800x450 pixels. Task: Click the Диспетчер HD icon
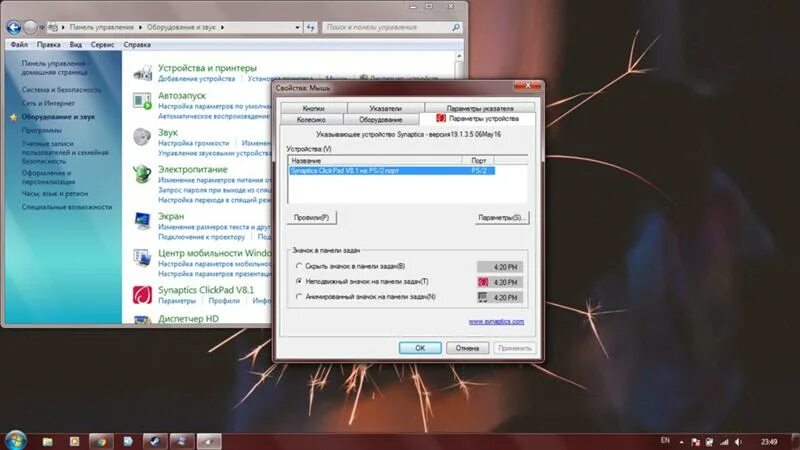[x=142, y=320]
